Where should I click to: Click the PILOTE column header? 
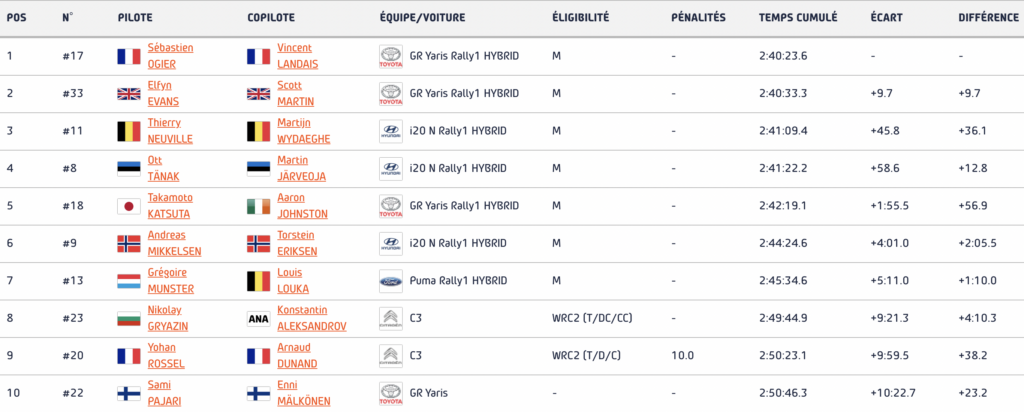135,18
